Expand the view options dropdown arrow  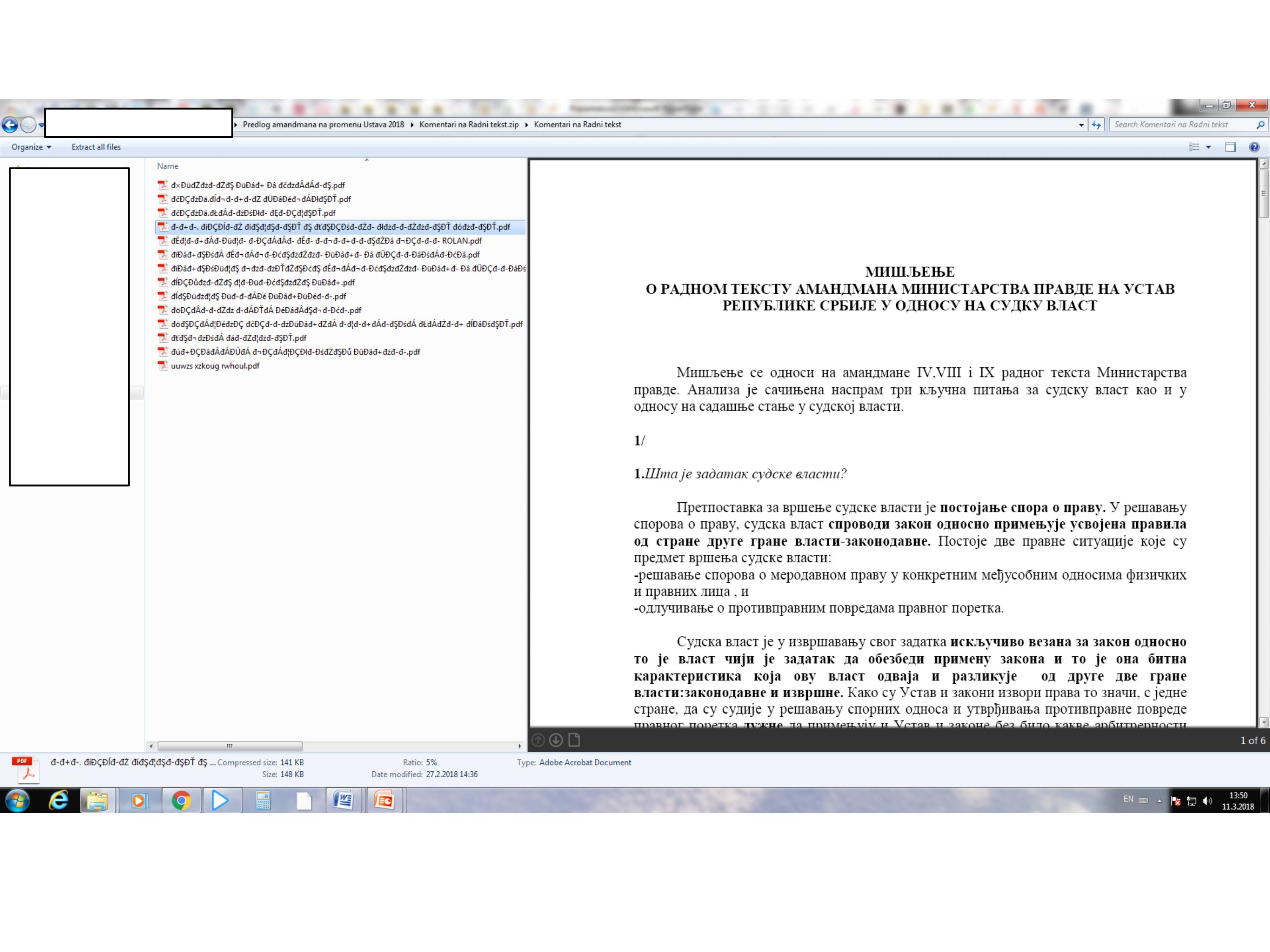(1209, 147)
